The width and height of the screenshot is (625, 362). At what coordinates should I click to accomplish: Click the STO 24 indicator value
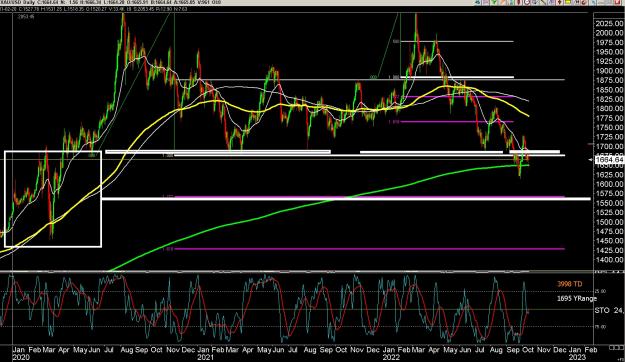pyautogui.click(x=609, y=310)
